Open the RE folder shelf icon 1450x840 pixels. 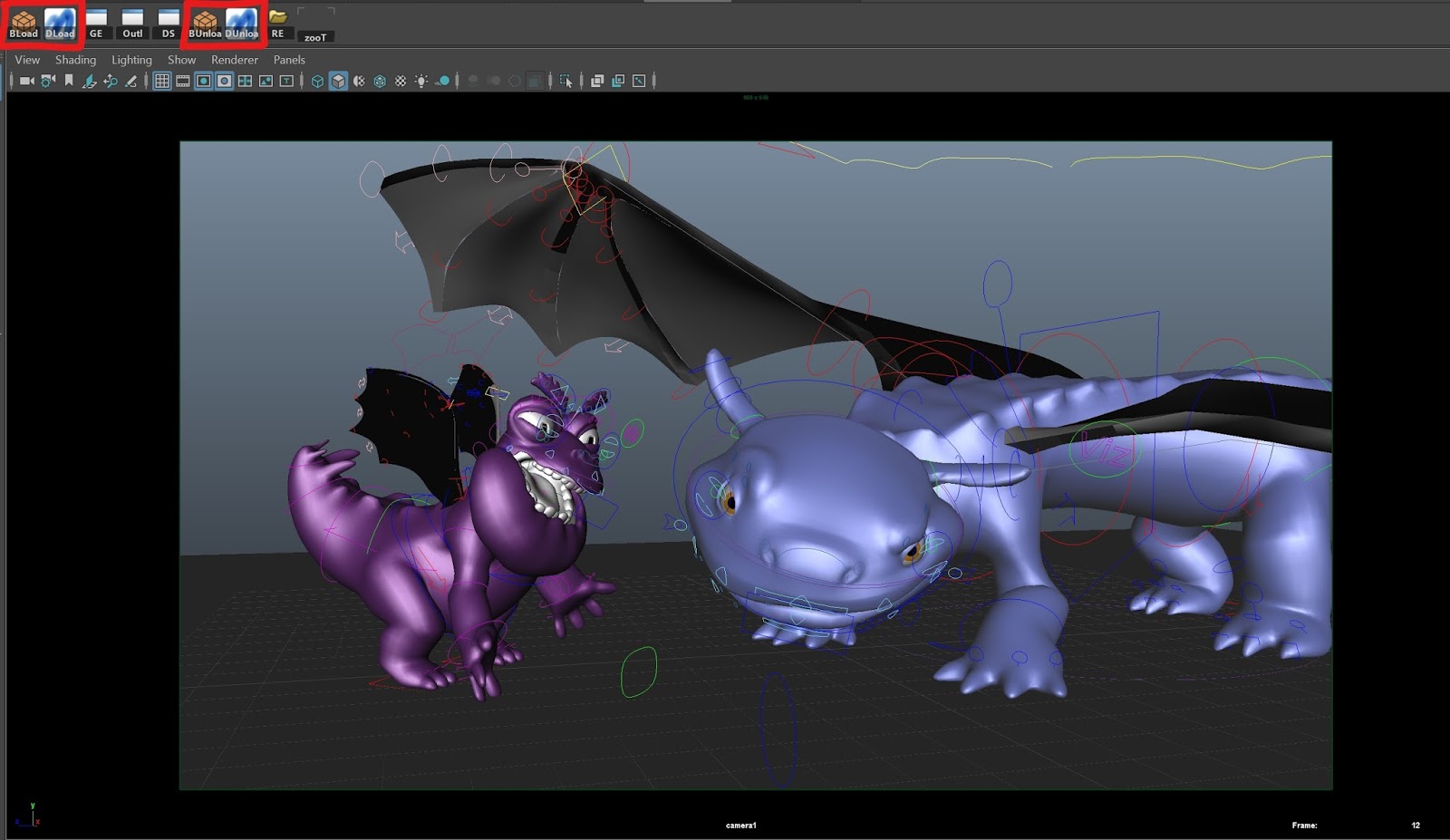[277, 24]
